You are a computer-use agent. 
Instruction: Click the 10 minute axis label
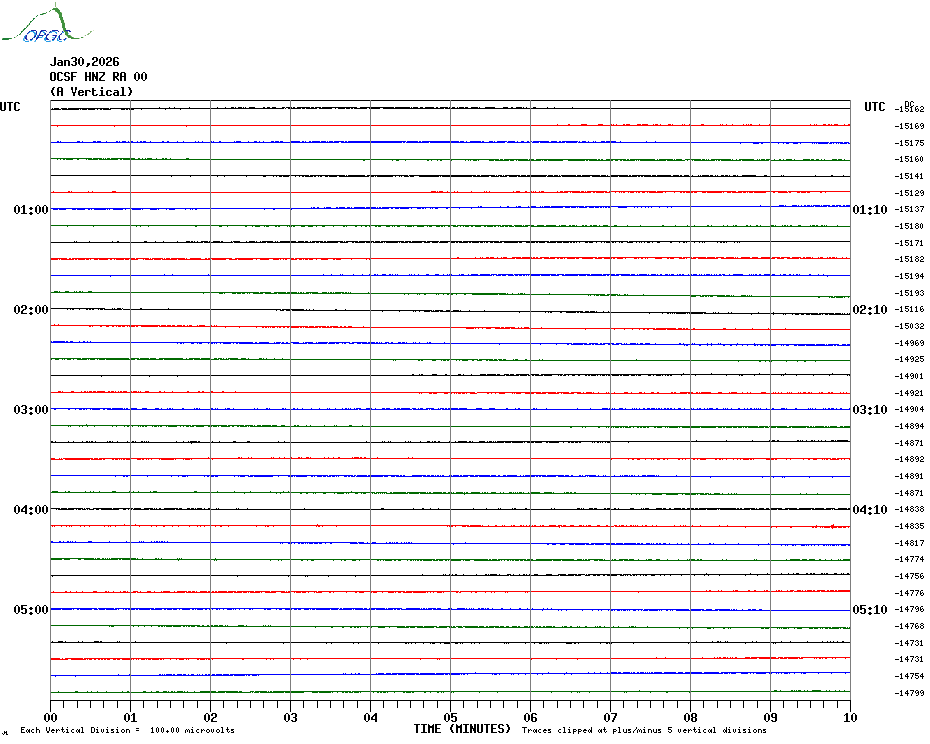[x=851, y=717]
